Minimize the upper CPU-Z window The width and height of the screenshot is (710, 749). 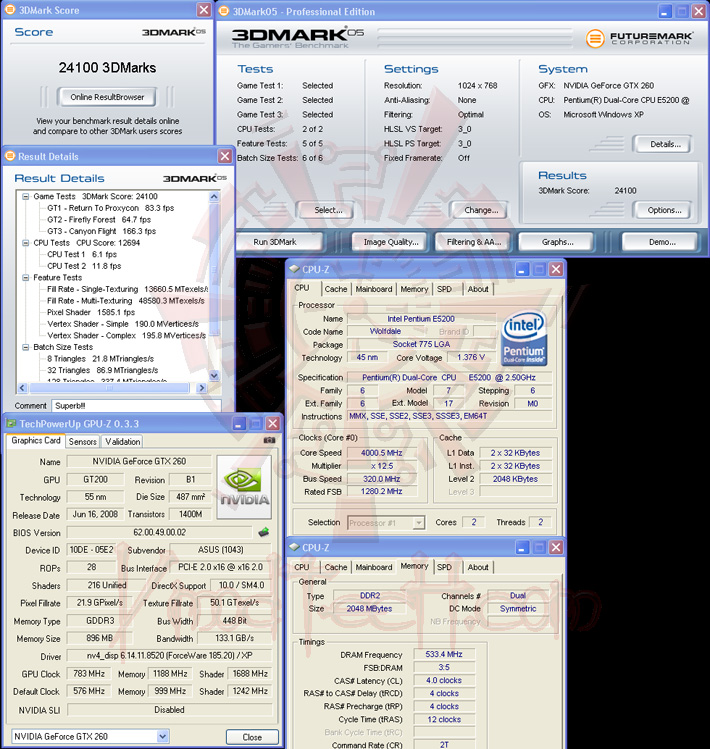pos(522,269)
